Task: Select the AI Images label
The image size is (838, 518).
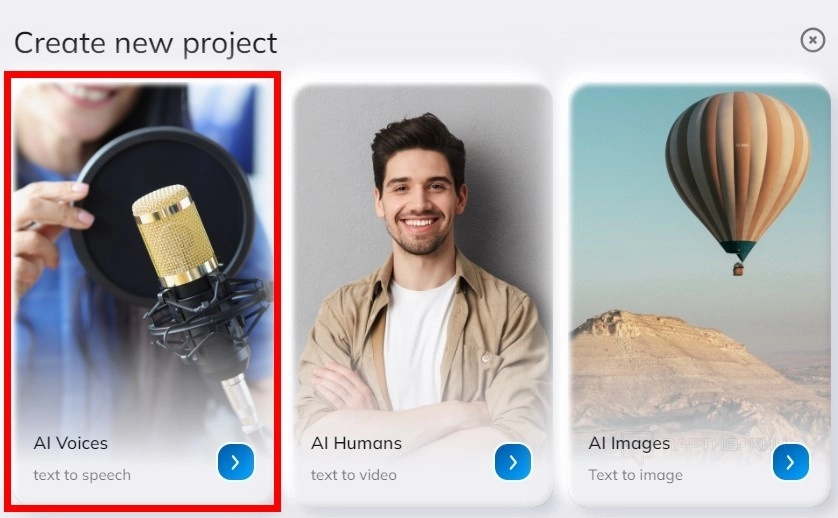Action: tap(629, 444)
